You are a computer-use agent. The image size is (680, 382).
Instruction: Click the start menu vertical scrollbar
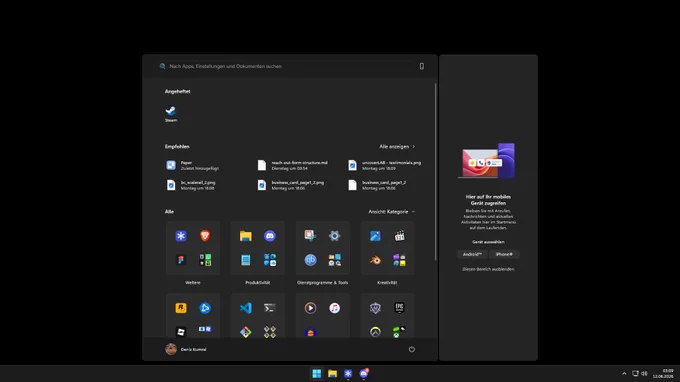pyautogui.click(x=435, y=172)
